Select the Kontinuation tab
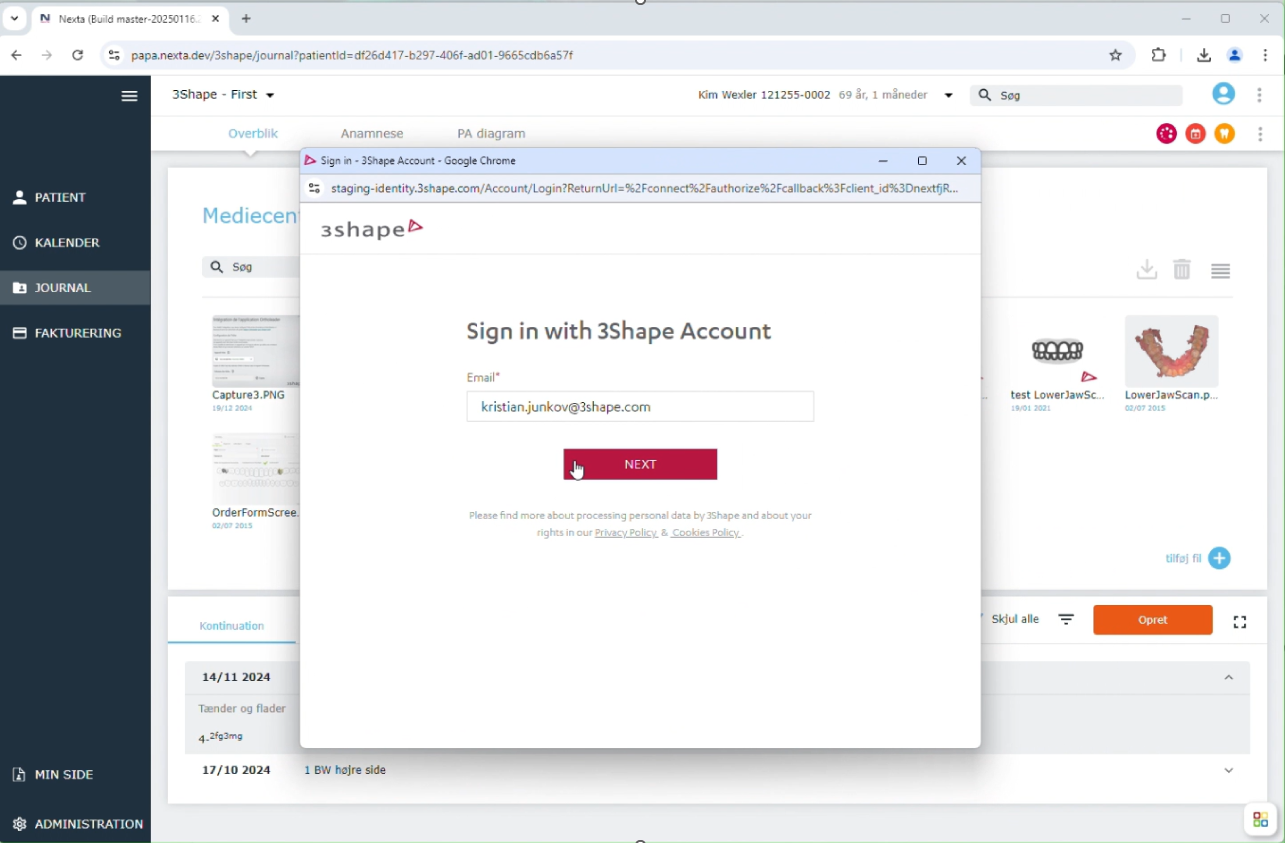The image size is (1285, 843). click(x=232, y=626)
